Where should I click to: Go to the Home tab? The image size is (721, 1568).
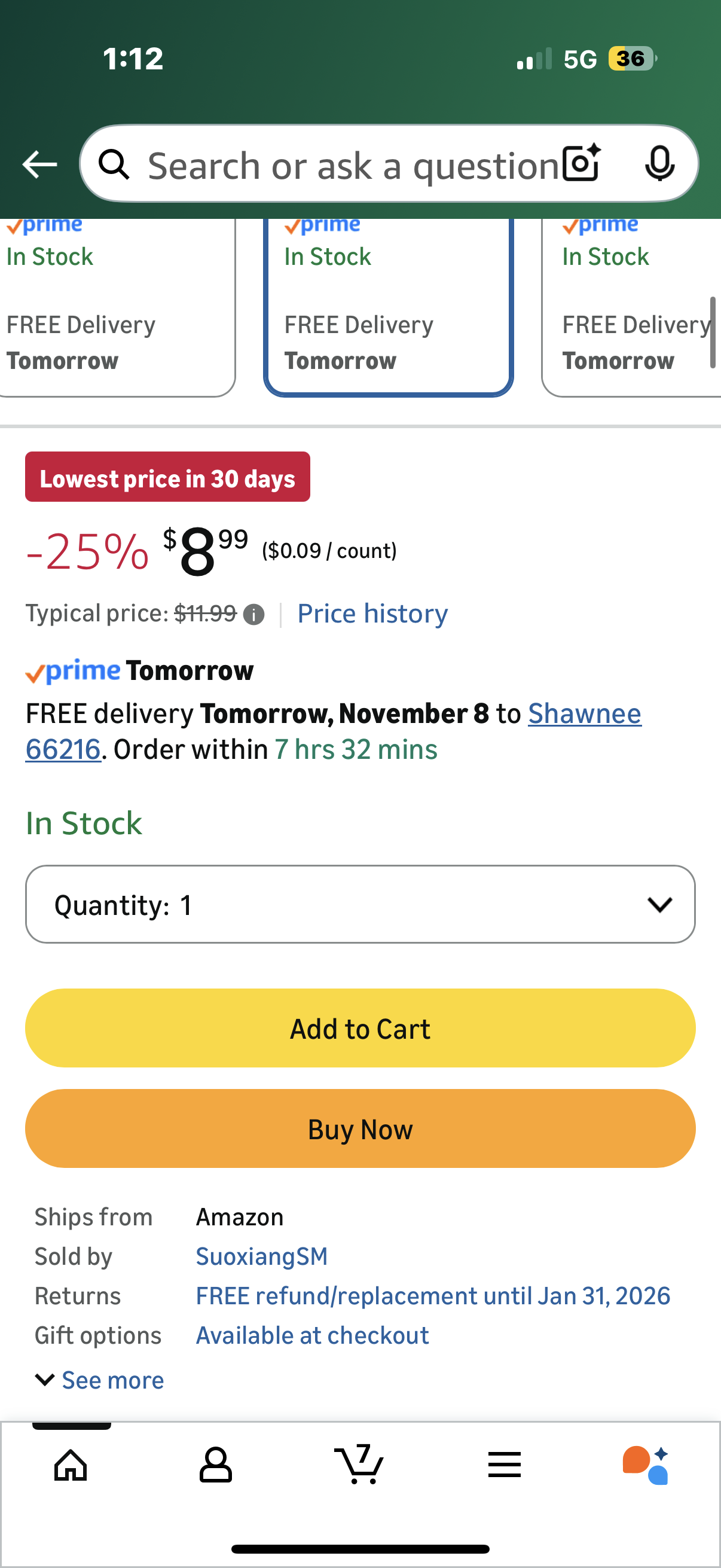(71, 1465)
